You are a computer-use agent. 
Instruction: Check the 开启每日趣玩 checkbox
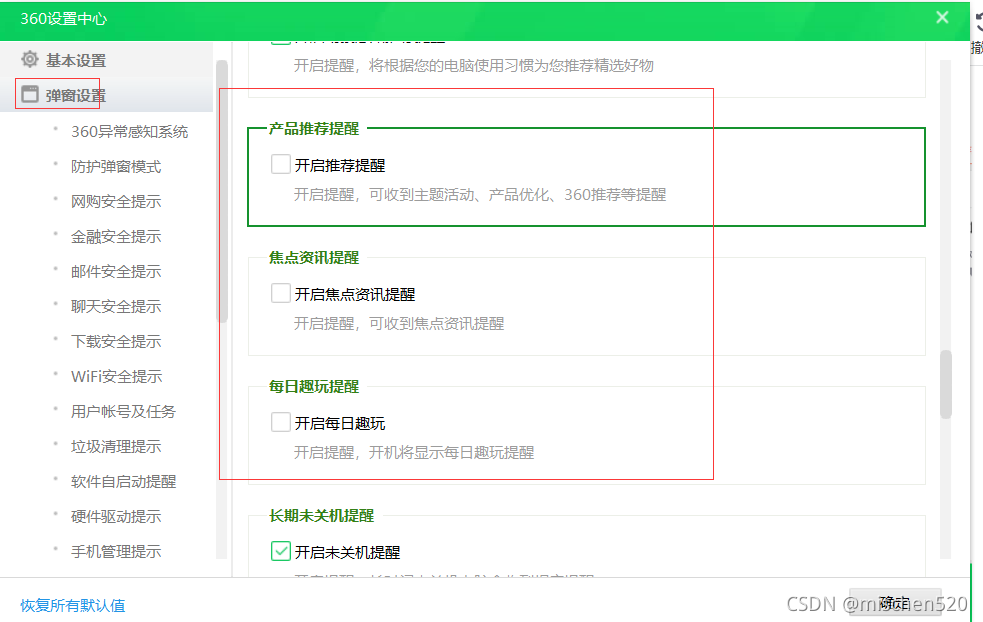point(281,423)
